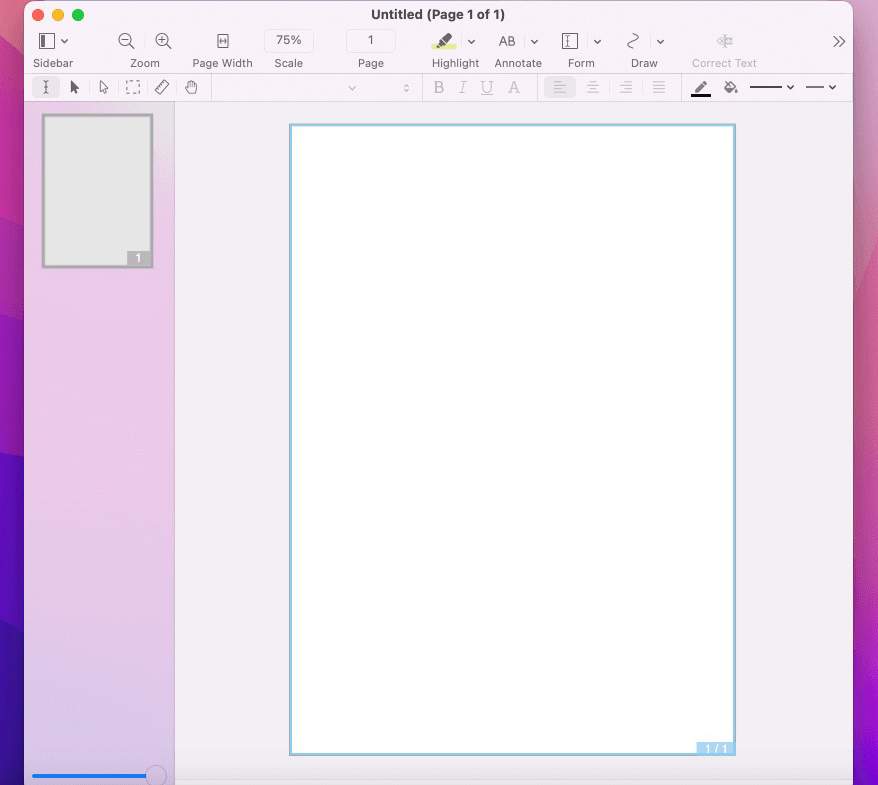Toggle bold text formatting
878x785 pixels.
click(438, 88)
